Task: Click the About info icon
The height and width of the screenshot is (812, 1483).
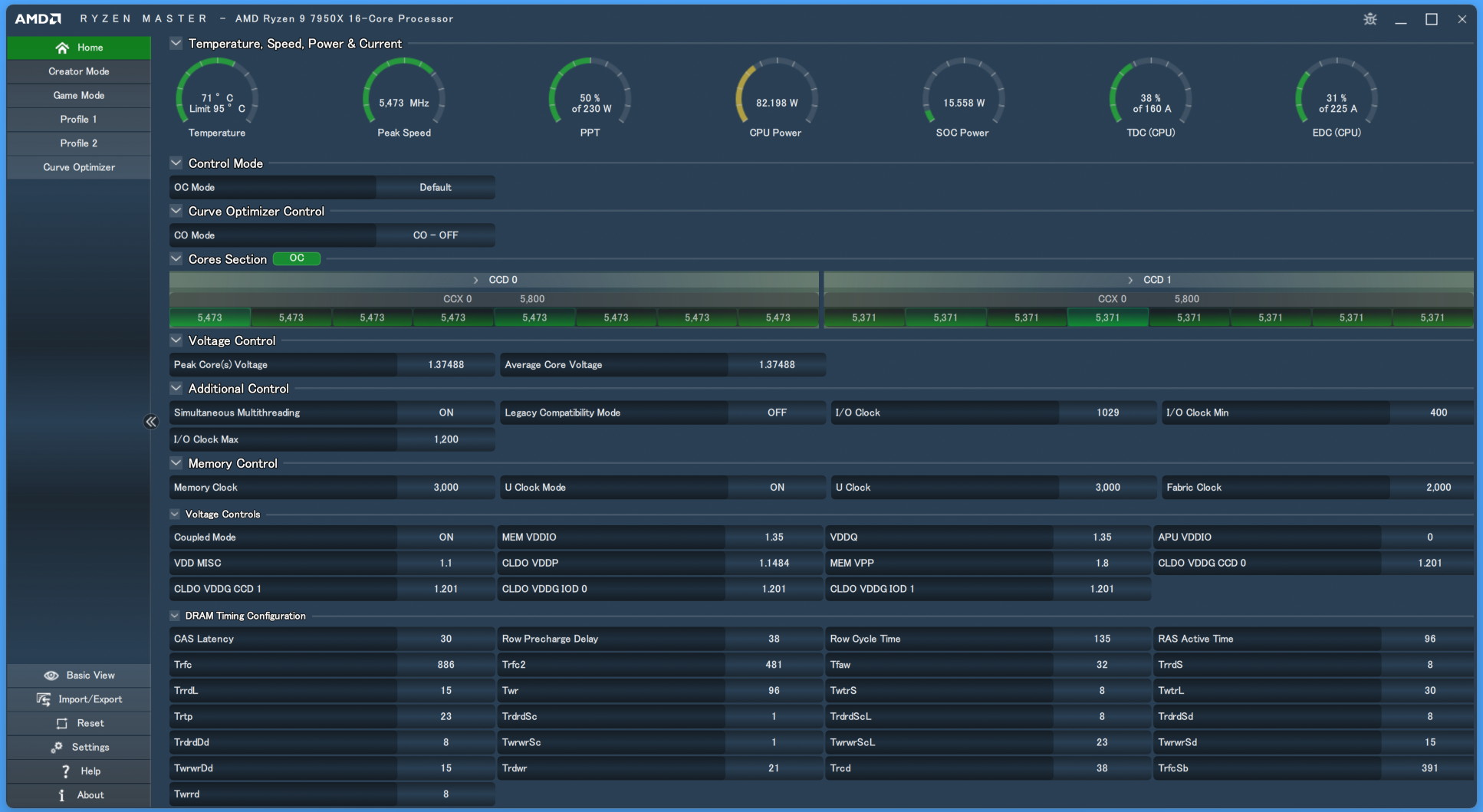Action: point(61,795)
